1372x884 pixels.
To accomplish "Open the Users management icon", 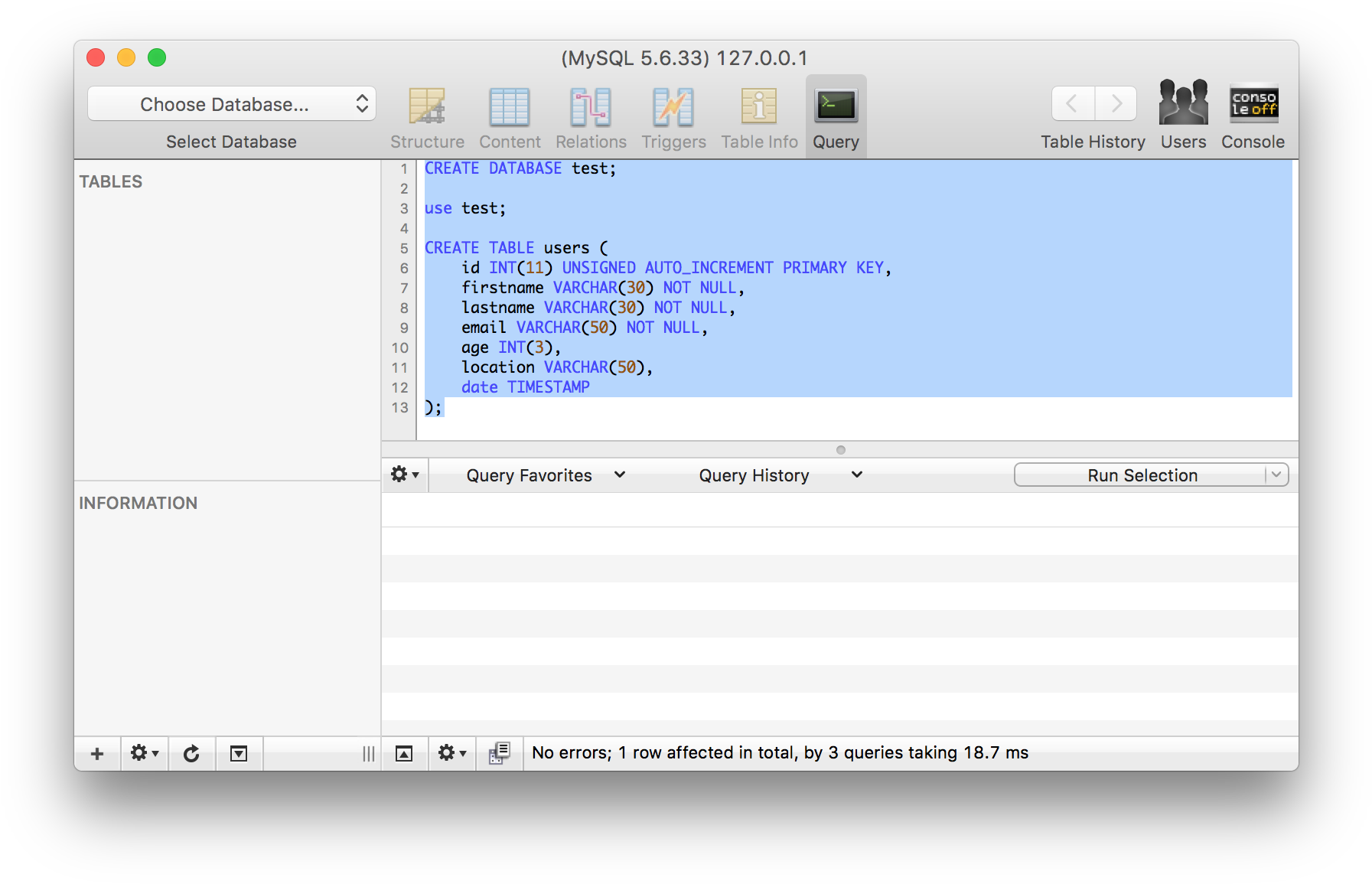I will 1183,115.
